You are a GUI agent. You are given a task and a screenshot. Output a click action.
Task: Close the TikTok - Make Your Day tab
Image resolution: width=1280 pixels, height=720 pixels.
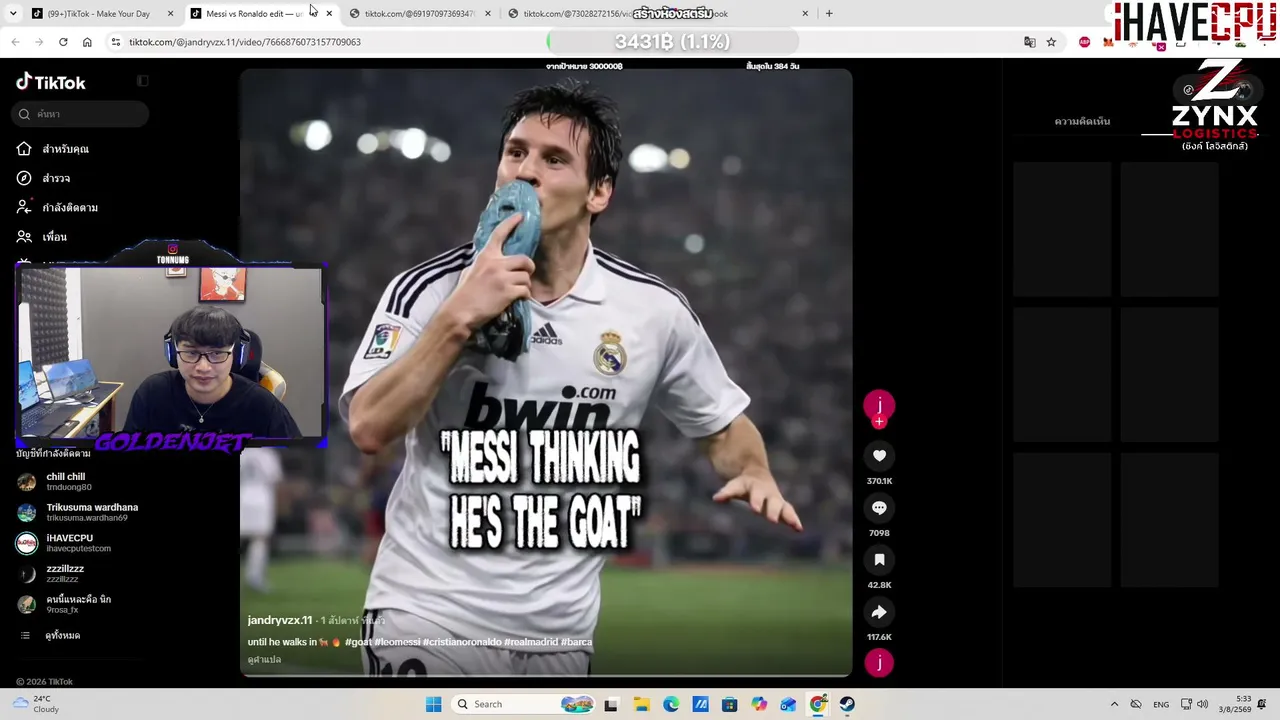pyautogui.click(x=170, y=14)
